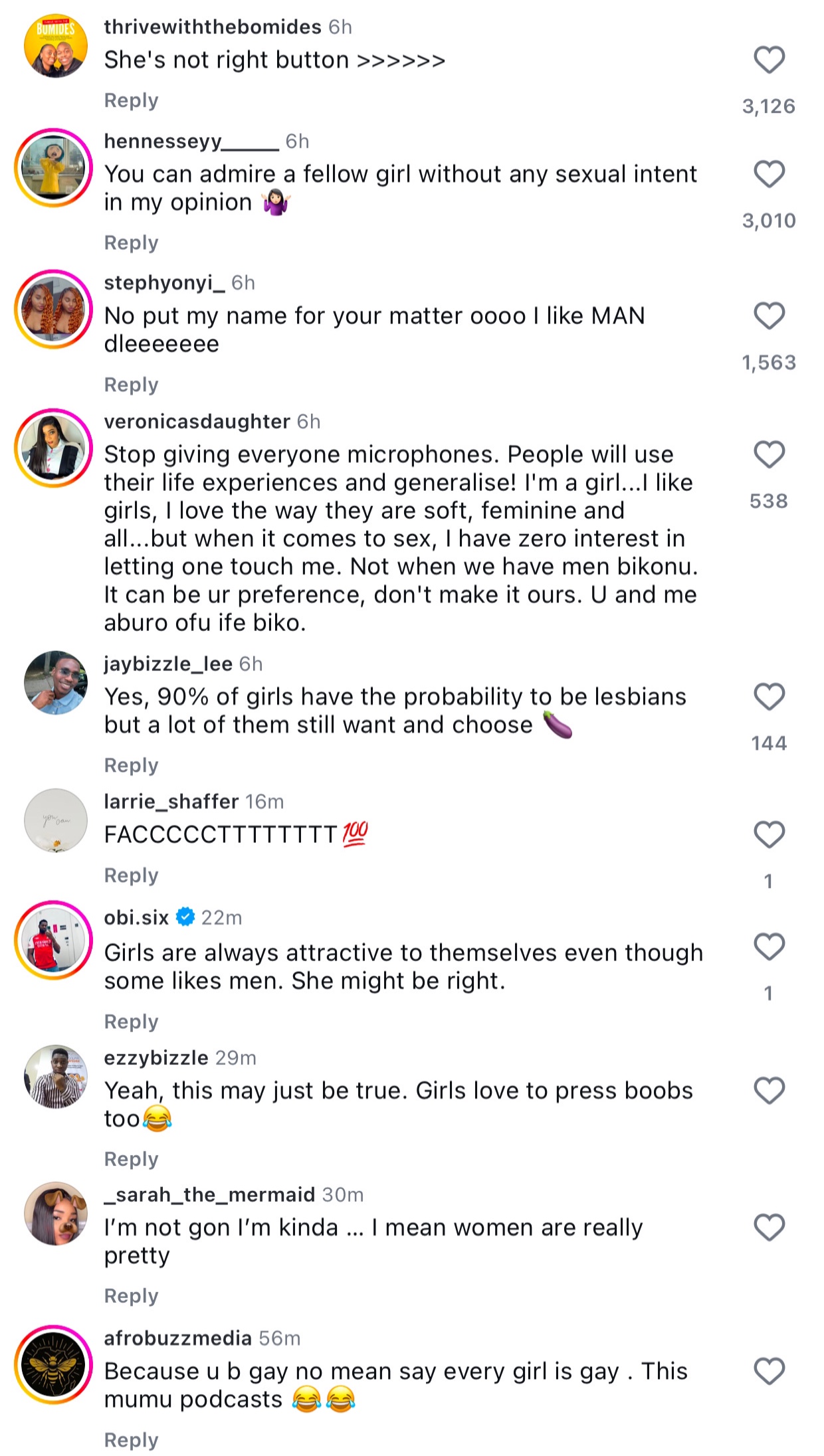
Task: Like thrivewiththebomides' comment with the heart
Action: pyautogui.click(x=769, y=60)
